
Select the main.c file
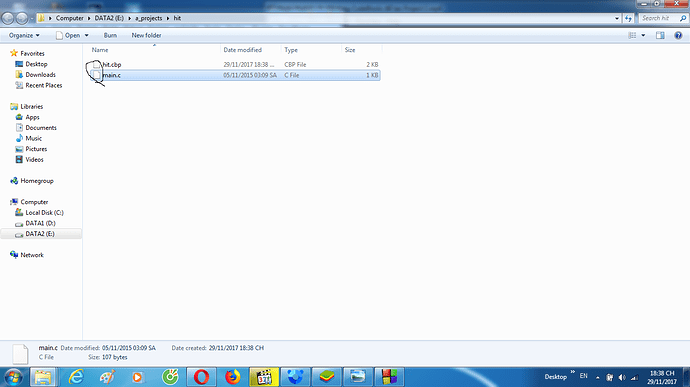click(x=235, y=75)
